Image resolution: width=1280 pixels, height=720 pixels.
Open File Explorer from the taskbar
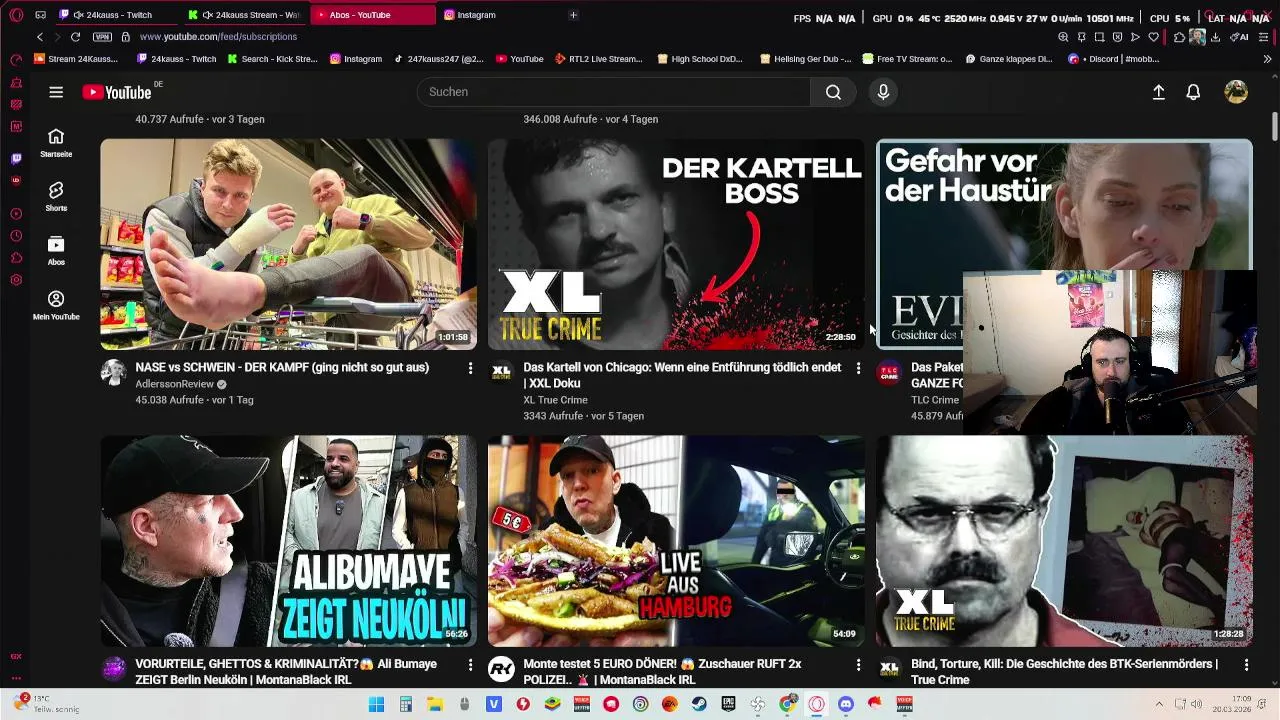[x=435, y=704]
